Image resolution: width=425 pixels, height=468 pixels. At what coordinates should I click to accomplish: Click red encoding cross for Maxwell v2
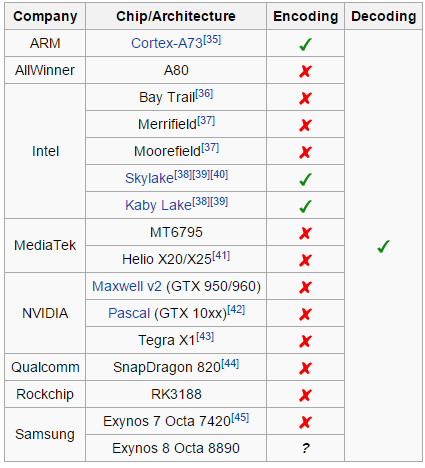[x=305, y=287]
